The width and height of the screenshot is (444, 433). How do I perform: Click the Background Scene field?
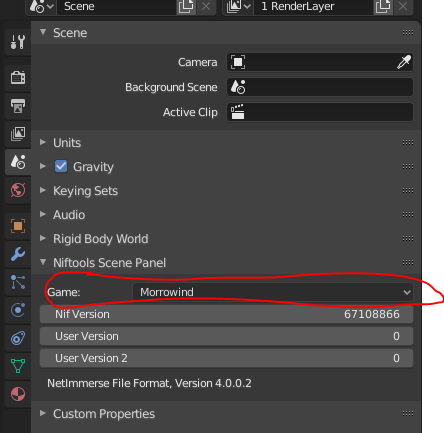[320, 87]
